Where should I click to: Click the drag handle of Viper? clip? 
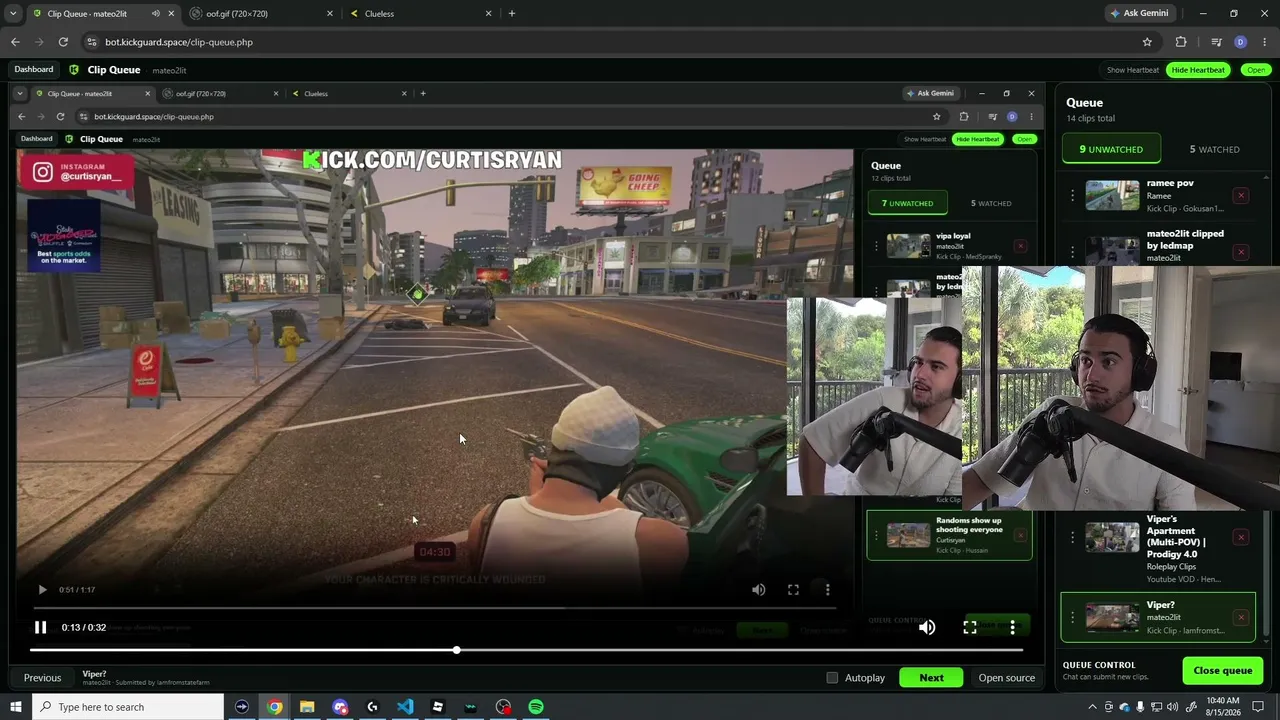point(1073,618)
